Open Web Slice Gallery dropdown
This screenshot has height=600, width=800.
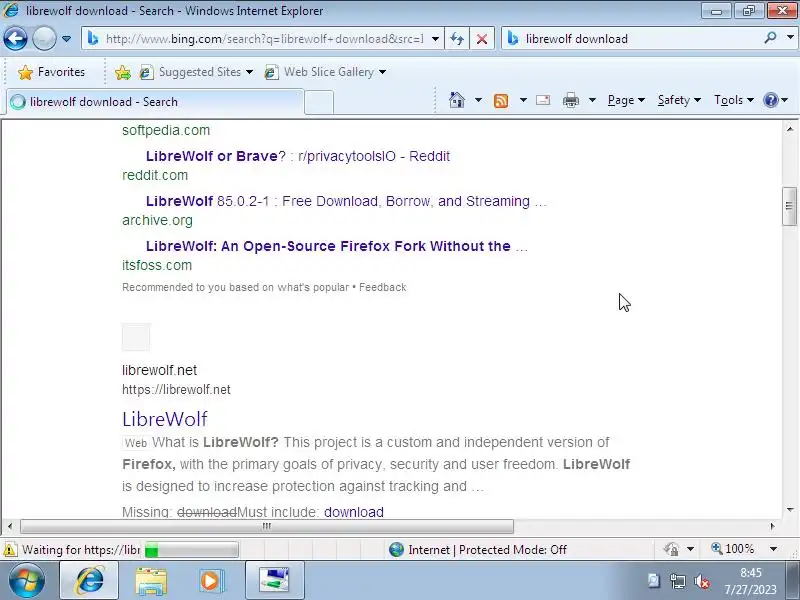pyautogui.click(x=325, y=72)
